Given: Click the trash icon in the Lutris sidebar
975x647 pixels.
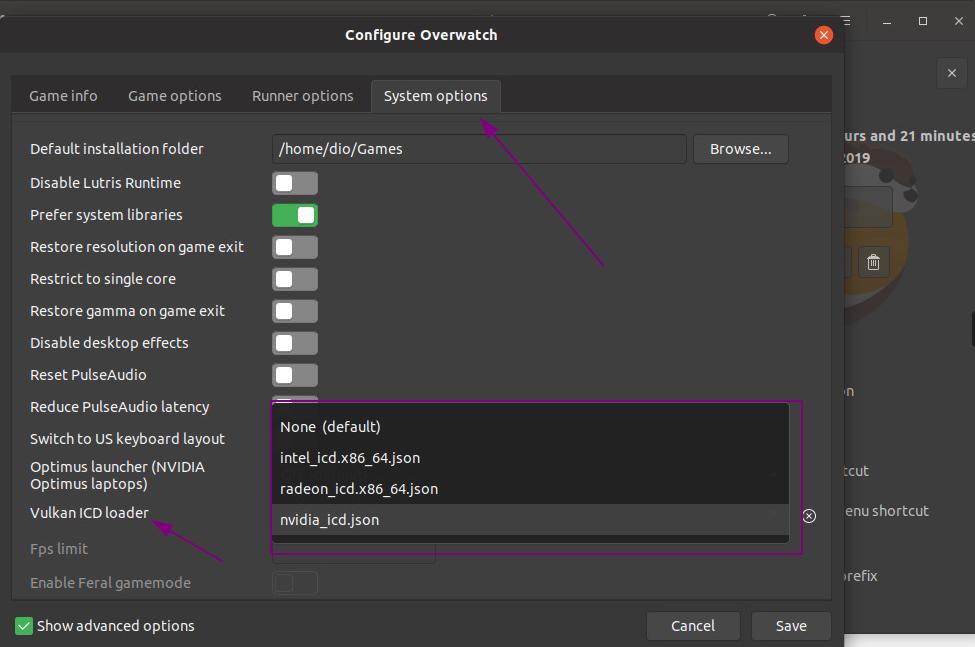Looking at the screenshot, I should click(872, 261).
